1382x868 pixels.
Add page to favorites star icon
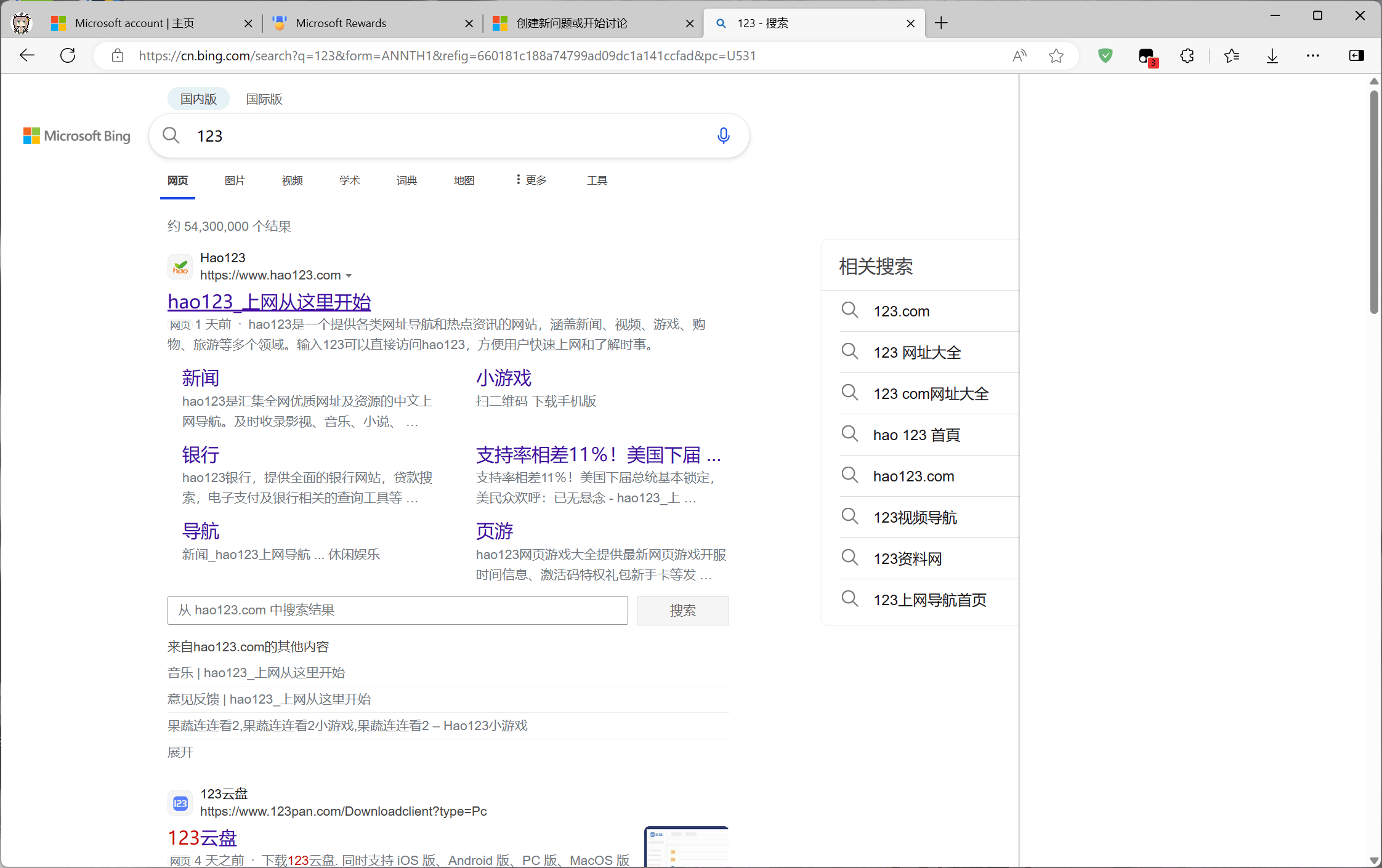(1056, 56)
